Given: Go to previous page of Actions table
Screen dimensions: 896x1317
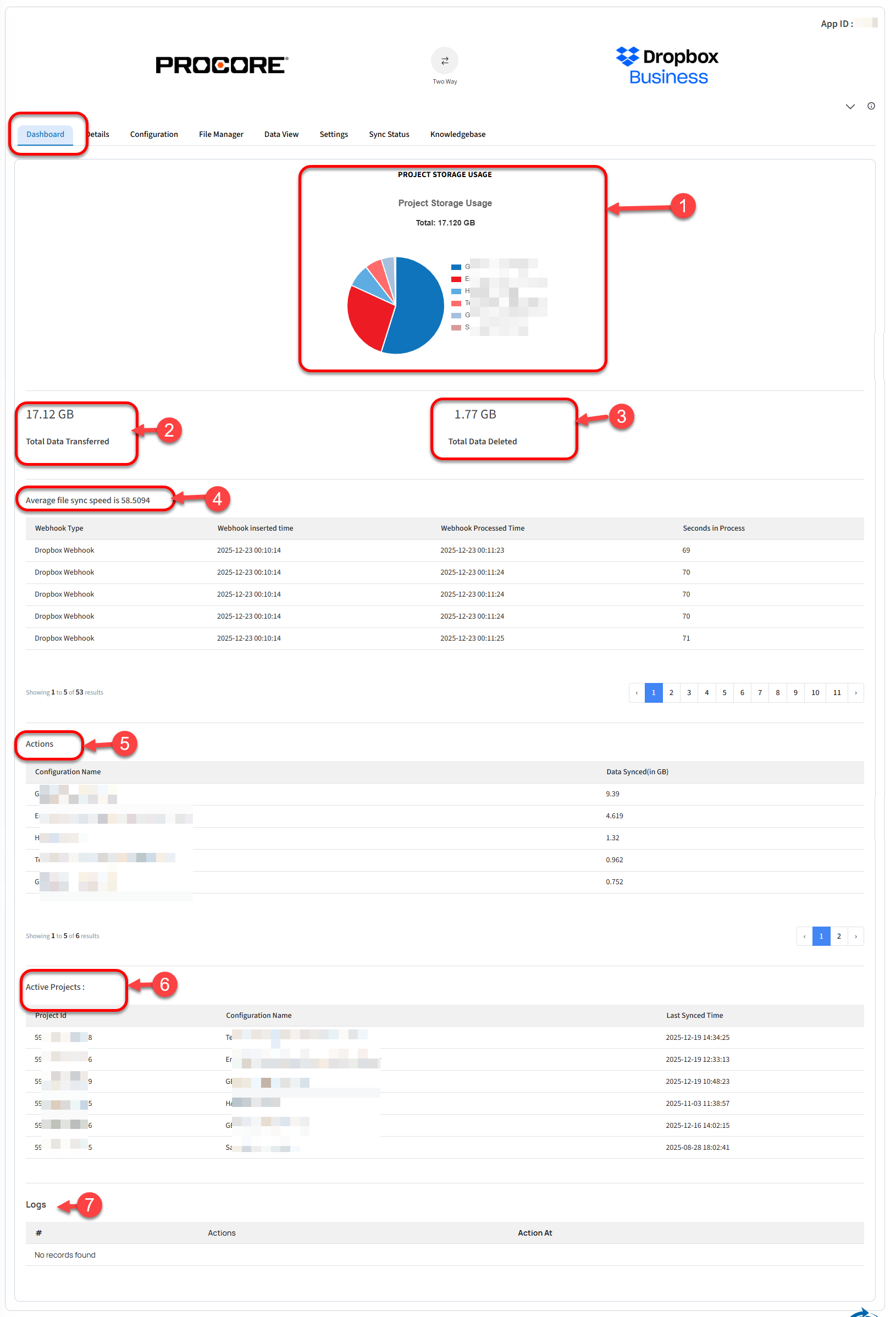Looking at the screenshot, I should 804,936.
